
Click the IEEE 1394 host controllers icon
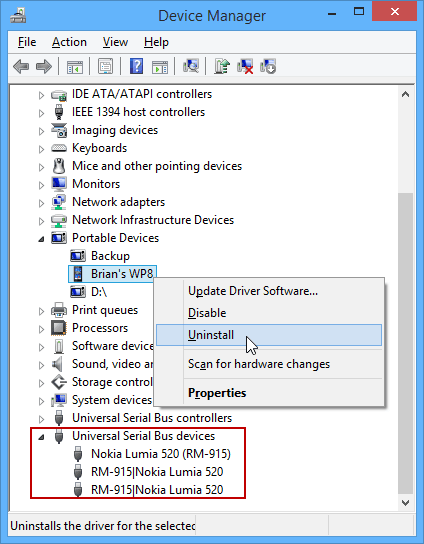pos(59,112)
